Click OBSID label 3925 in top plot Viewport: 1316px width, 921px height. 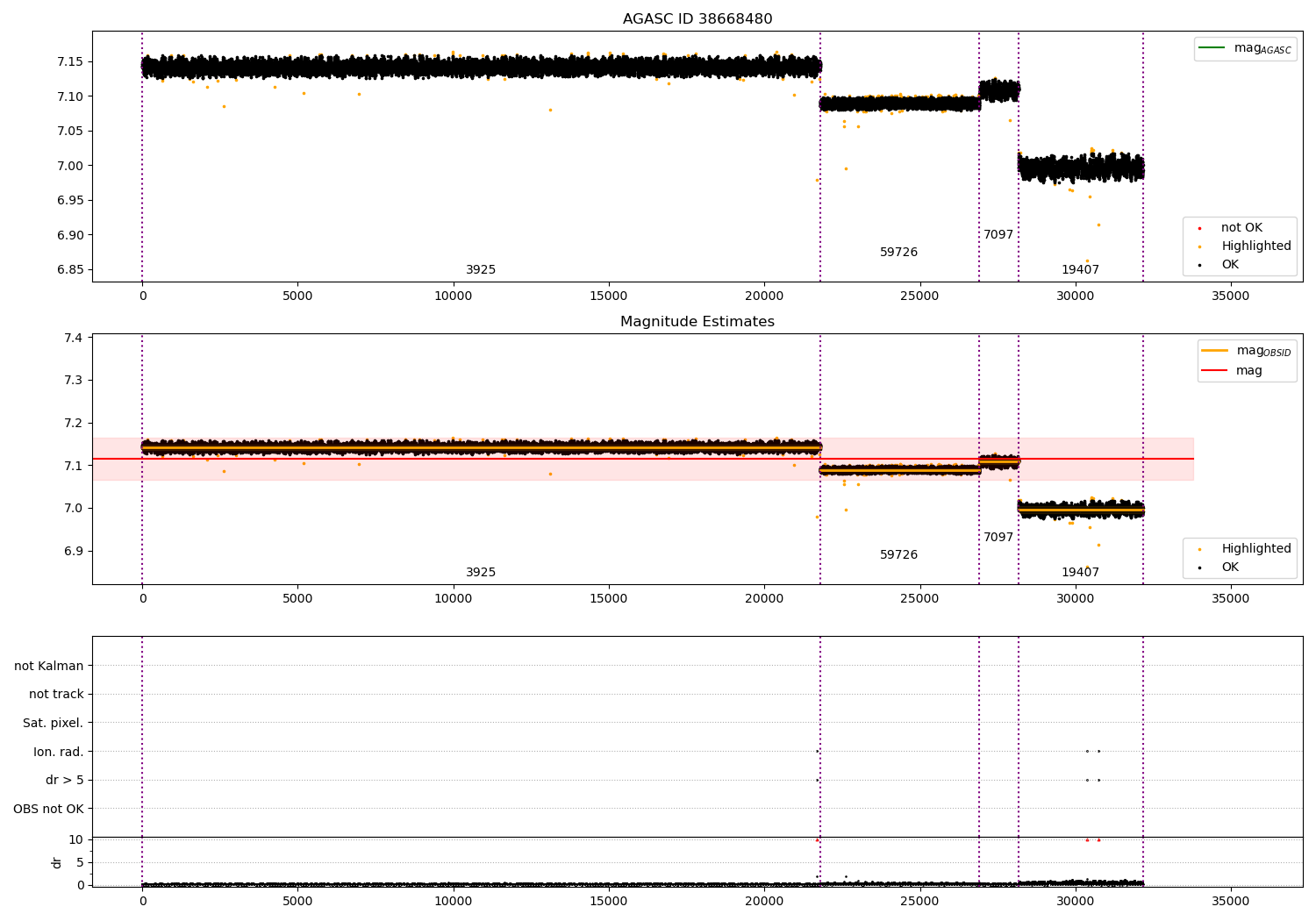tap(481, 270)
